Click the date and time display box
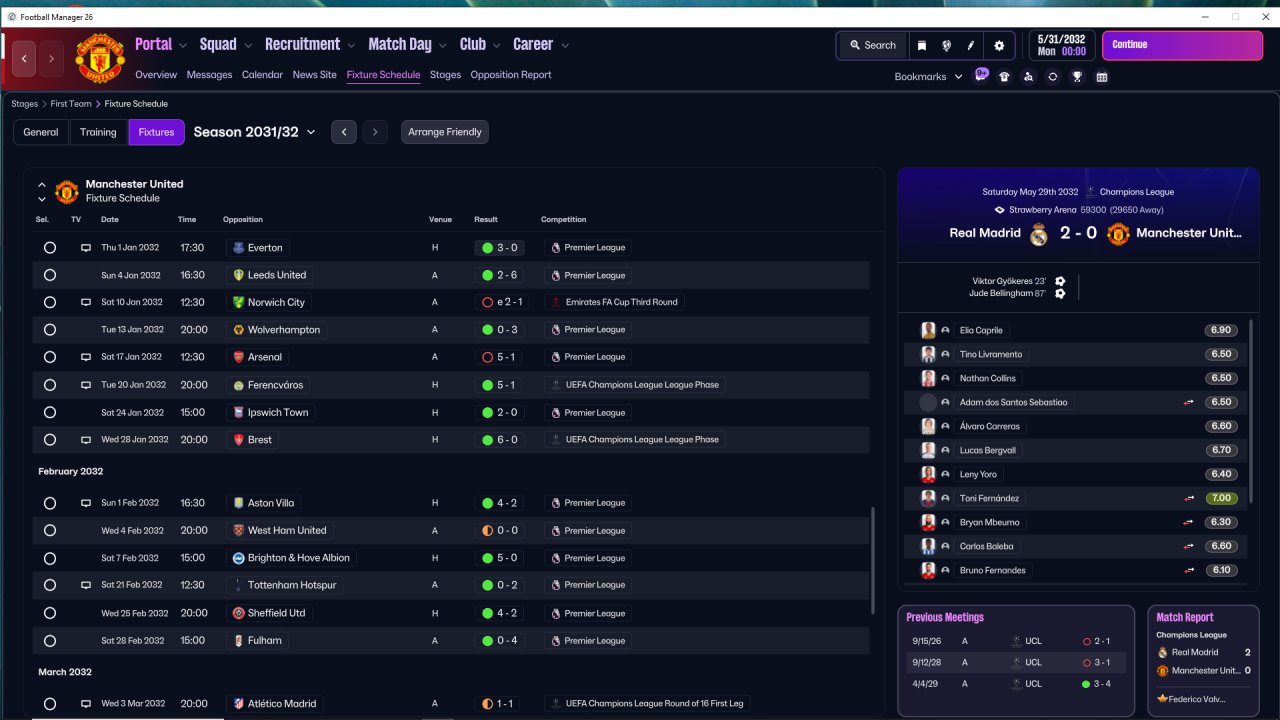This screenshot has height=720, width=1280. point(1061,45)
